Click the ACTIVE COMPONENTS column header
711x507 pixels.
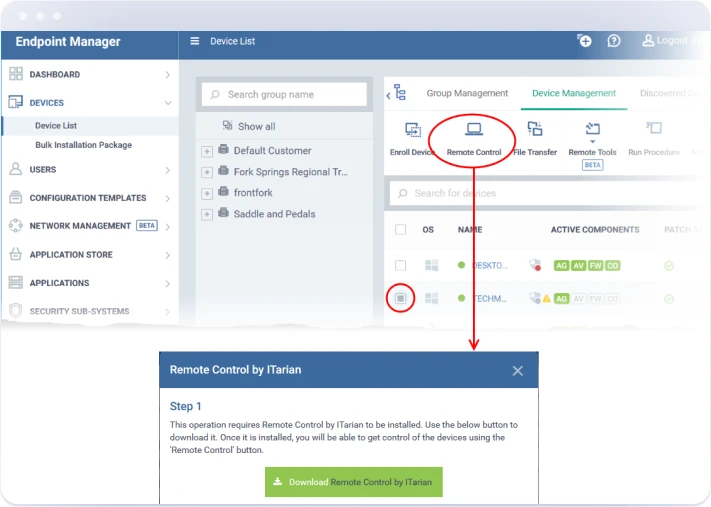coord(595,229)
